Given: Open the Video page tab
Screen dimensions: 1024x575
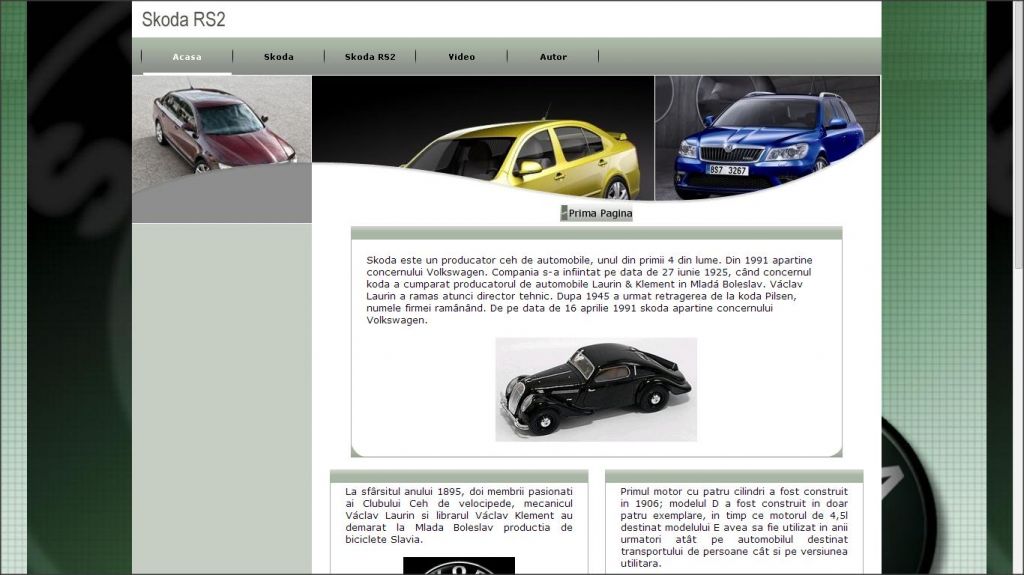Looking at the screenshot, I should click(x=462, y=57).
